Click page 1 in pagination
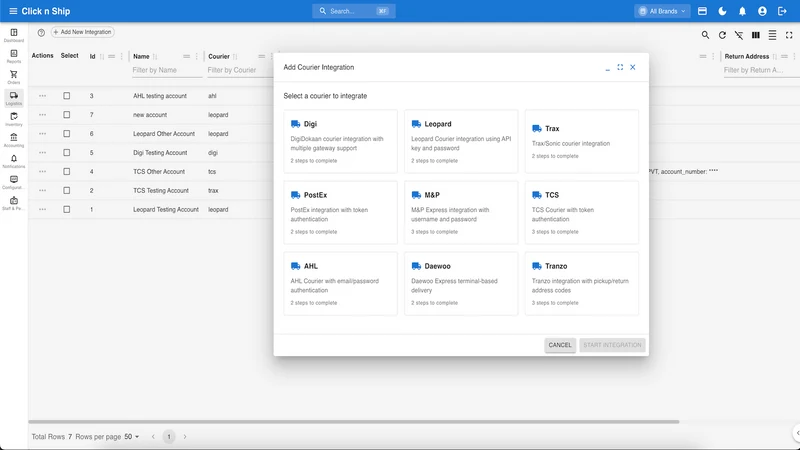 tap(169, 437)
